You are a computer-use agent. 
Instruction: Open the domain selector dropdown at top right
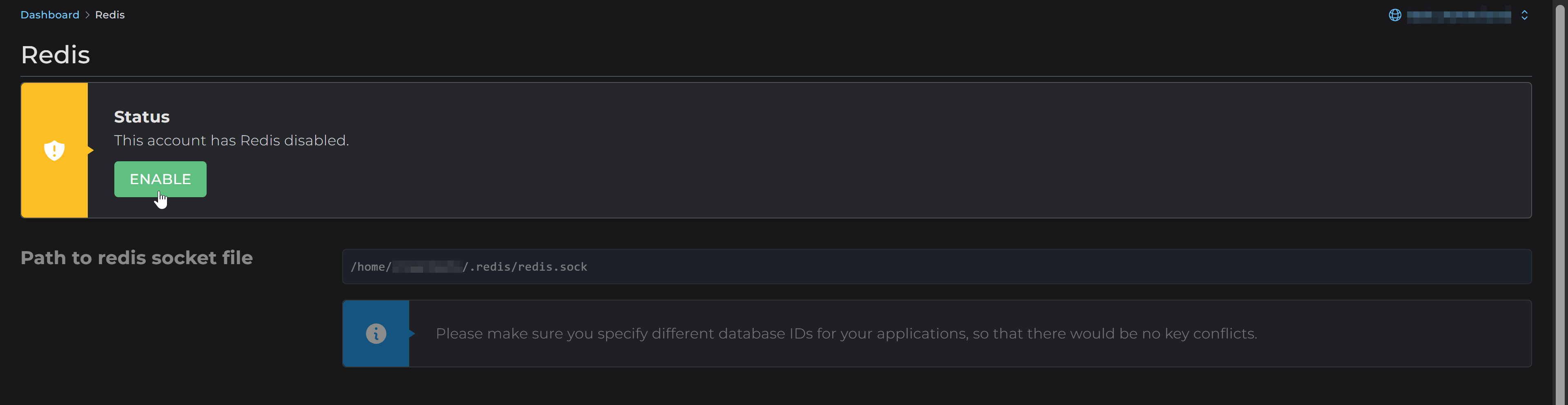point(1458,15)
